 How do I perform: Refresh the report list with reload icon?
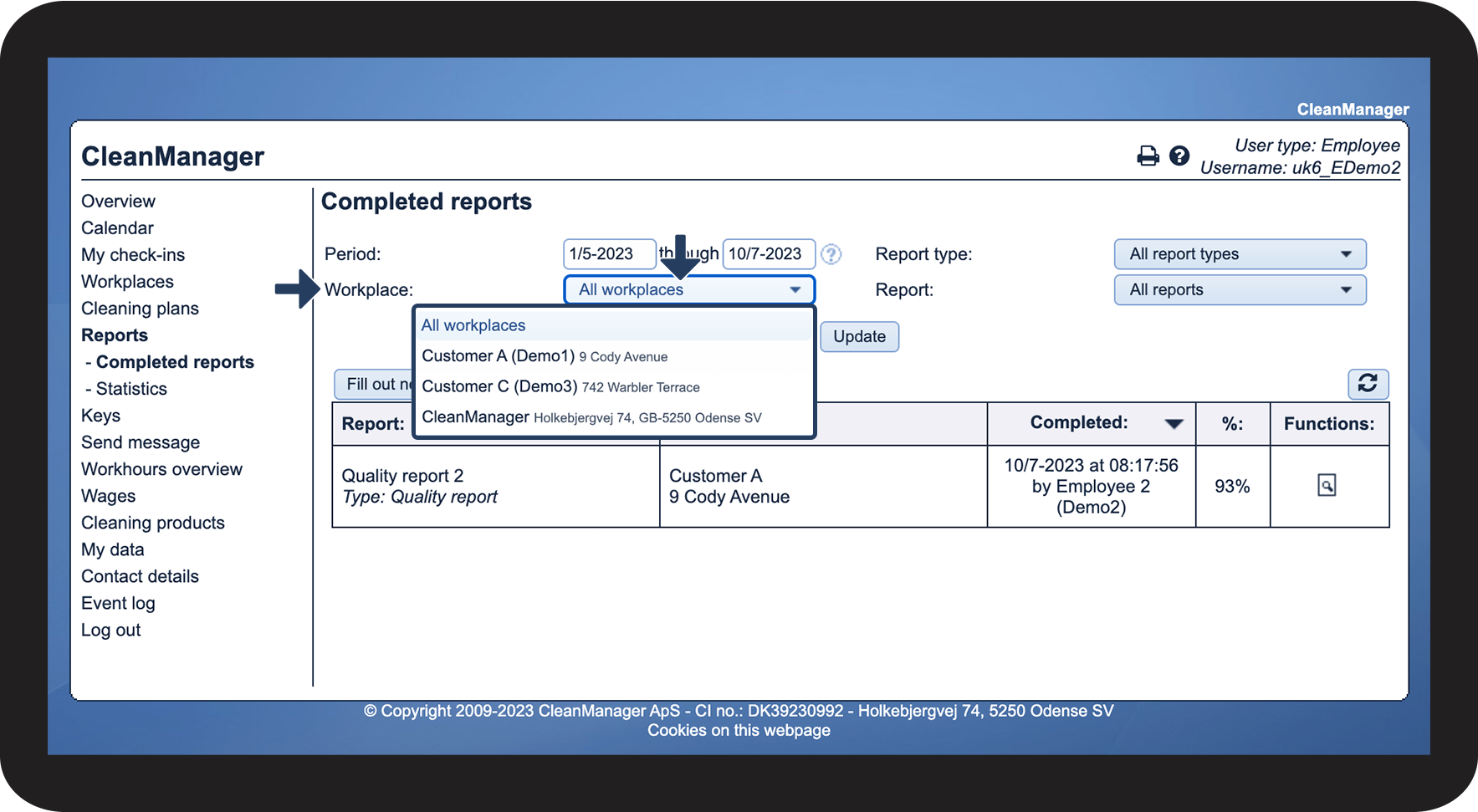point(1368,384)
